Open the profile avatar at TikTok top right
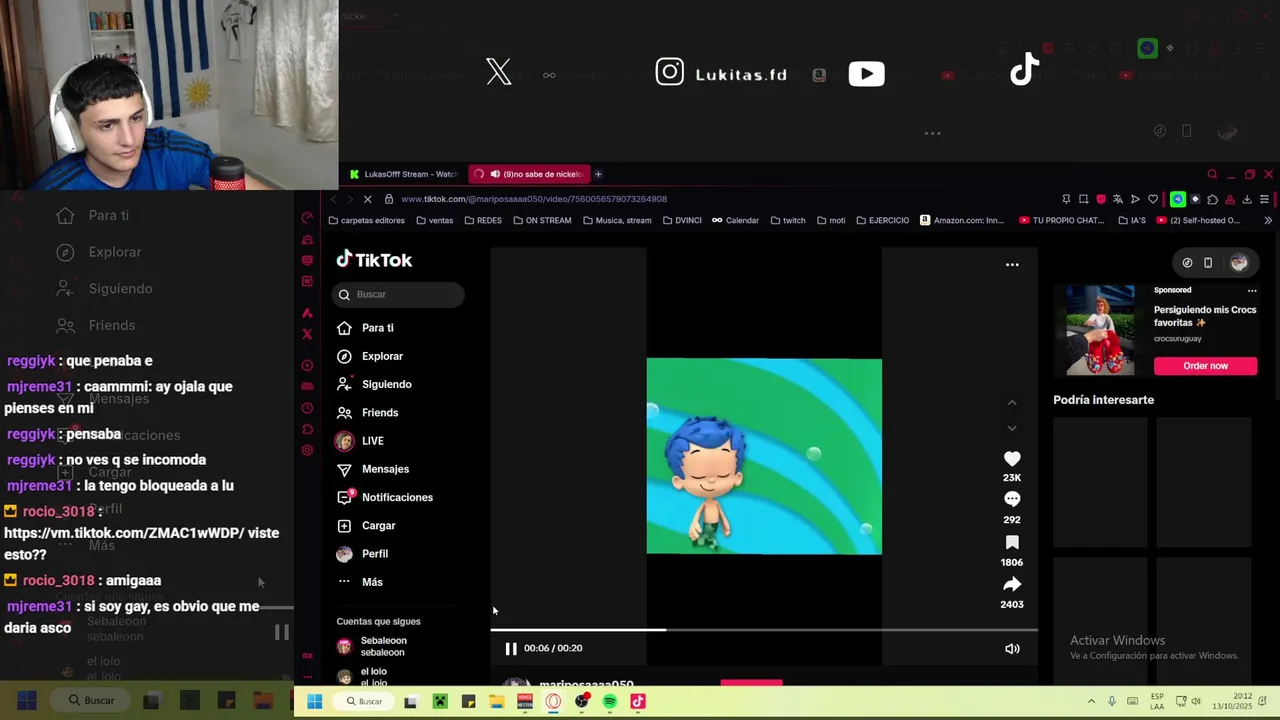This screenshot has height=720, width=1280. (1239, 263)
